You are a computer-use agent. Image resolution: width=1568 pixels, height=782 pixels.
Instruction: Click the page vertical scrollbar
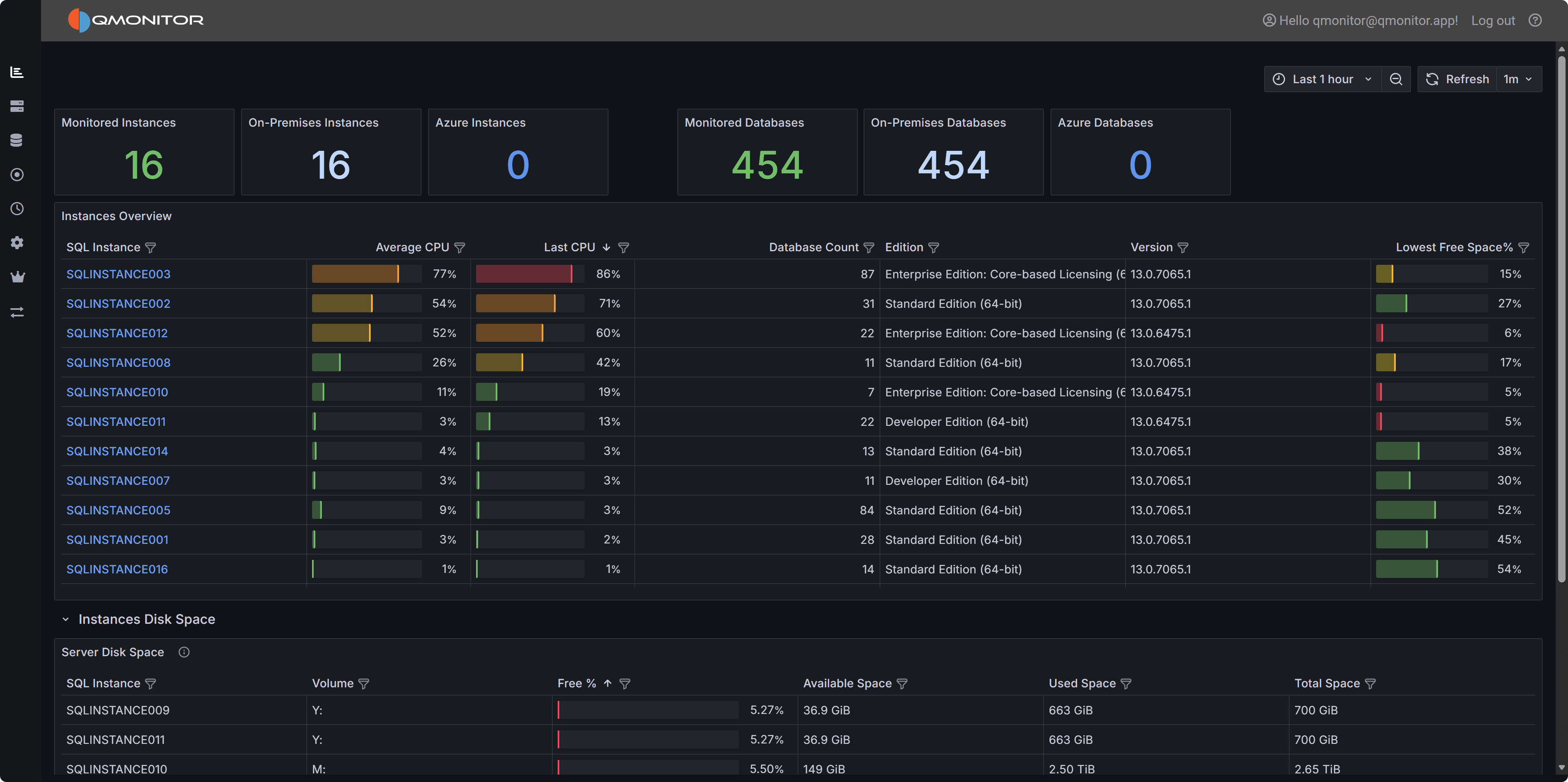click(1561, 316)
